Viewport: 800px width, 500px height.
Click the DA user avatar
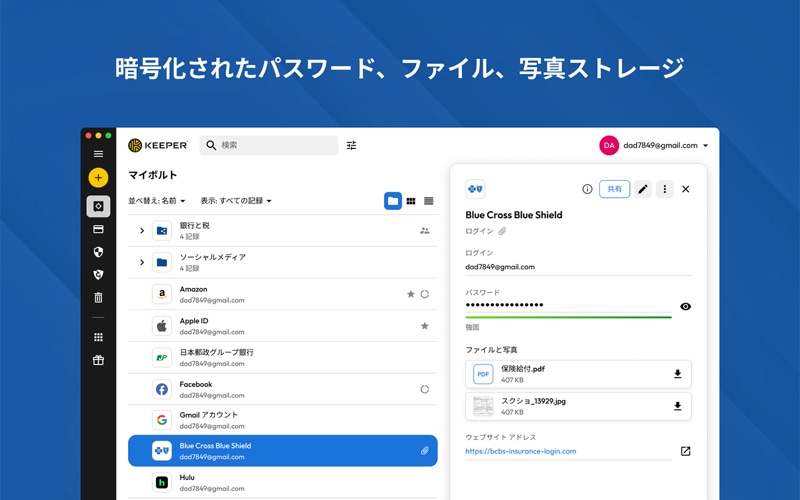tap(609, 145)
